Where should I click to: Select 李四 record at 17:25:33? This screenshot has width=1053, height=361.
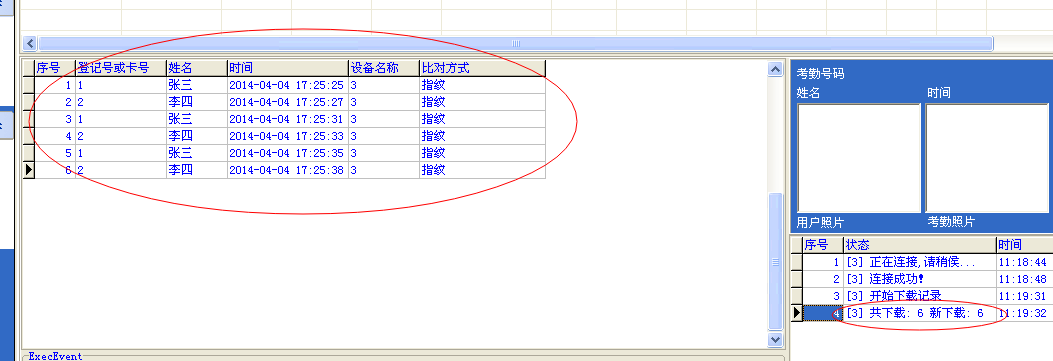pyautogui.click(x=290, y=136)
